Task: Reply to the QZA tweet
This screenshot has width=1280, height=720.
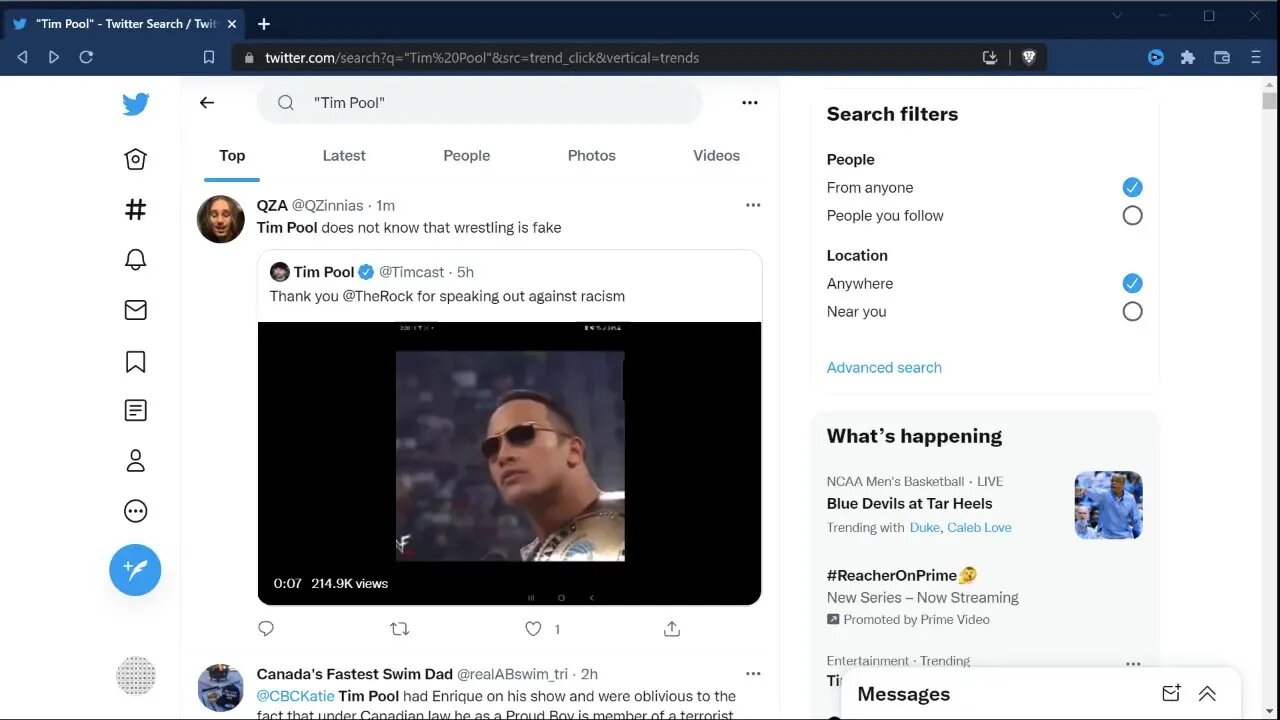Action: click(266, 629)
